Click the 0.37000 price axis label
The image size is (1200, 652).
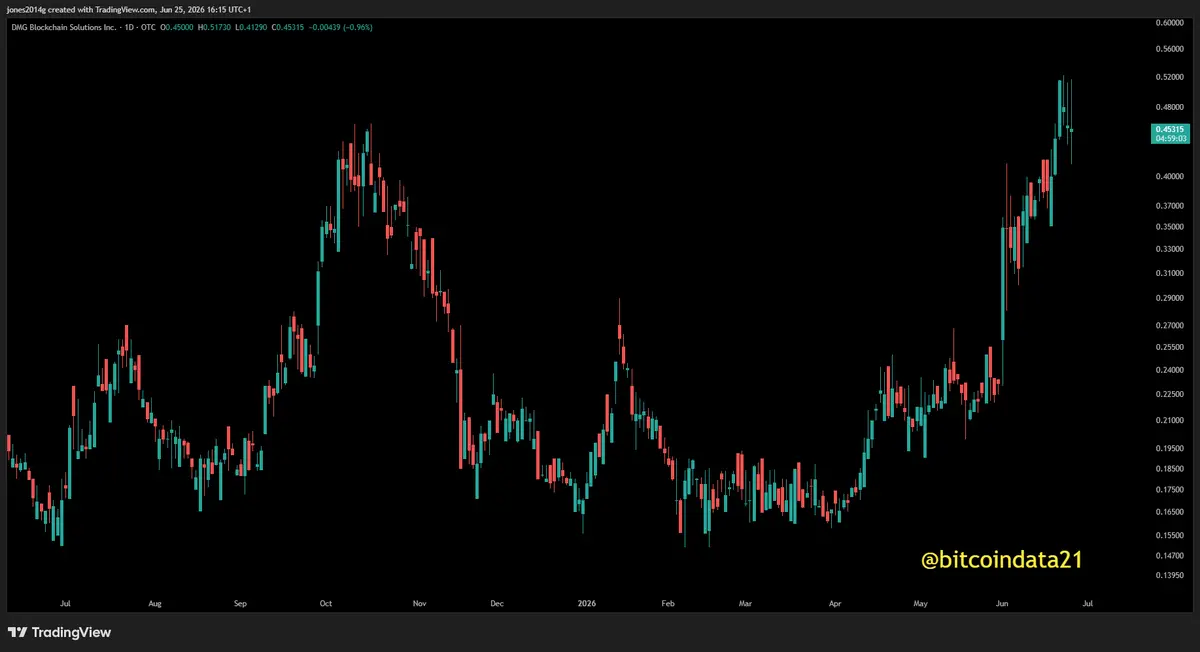[1169, 206]
